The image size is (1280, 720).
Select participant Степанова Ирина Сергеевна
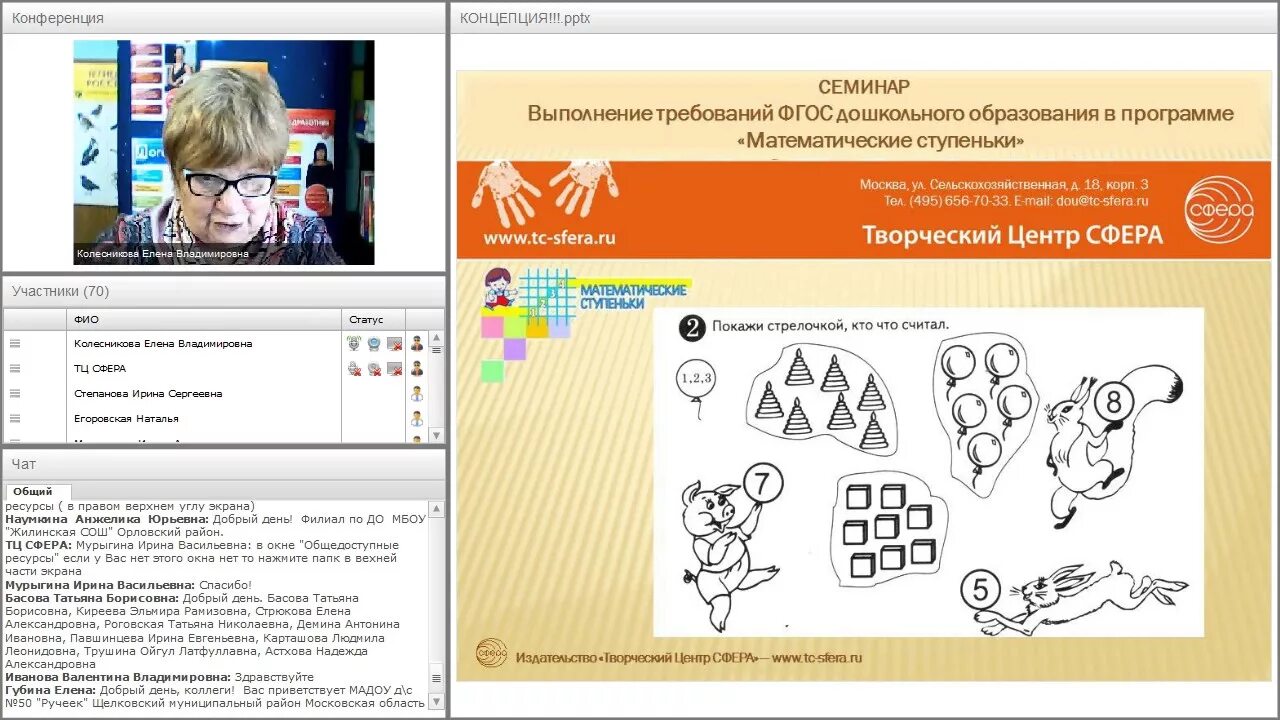(148, 393)
